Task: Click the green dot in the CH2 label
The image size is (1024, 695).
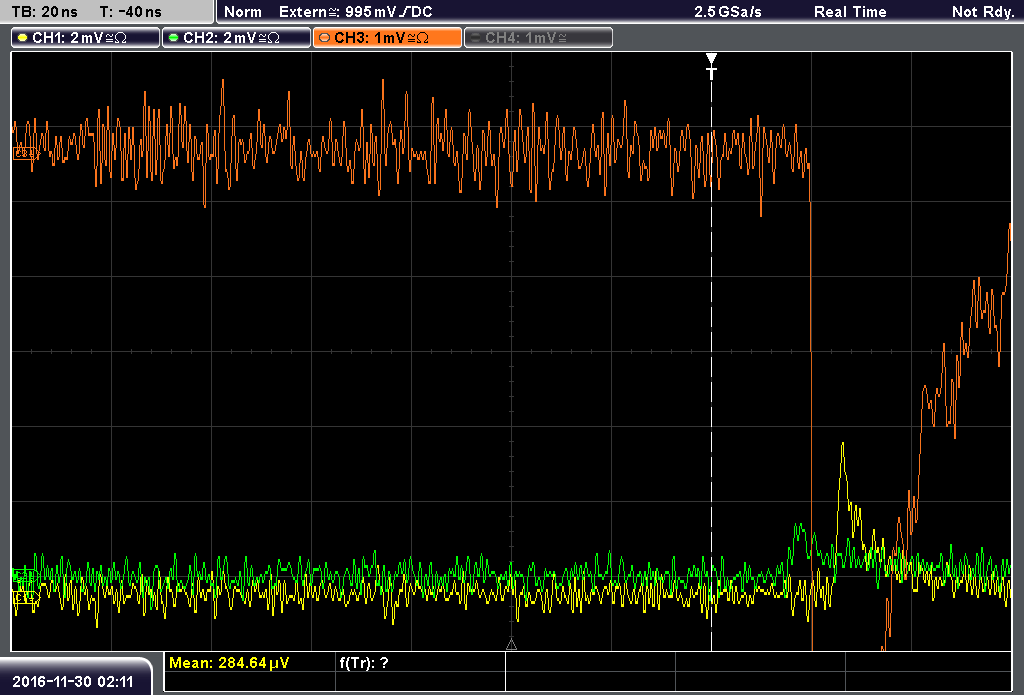Action: pyautogui.click(x=174, y=38)
